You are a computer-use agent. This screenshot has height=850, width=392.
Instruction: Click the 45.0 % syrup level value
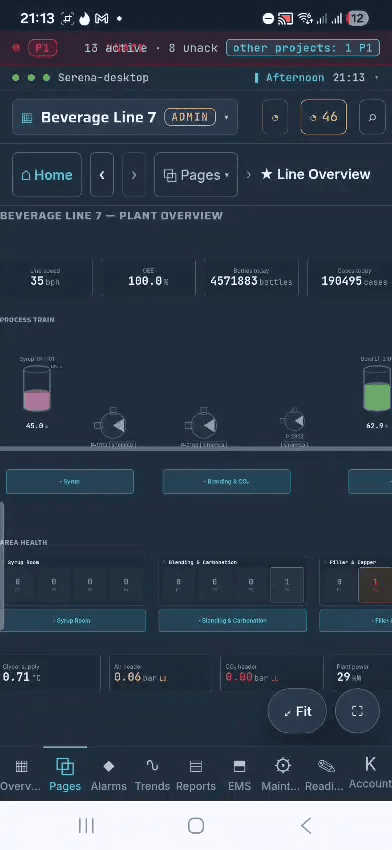(x=37, y=426)
